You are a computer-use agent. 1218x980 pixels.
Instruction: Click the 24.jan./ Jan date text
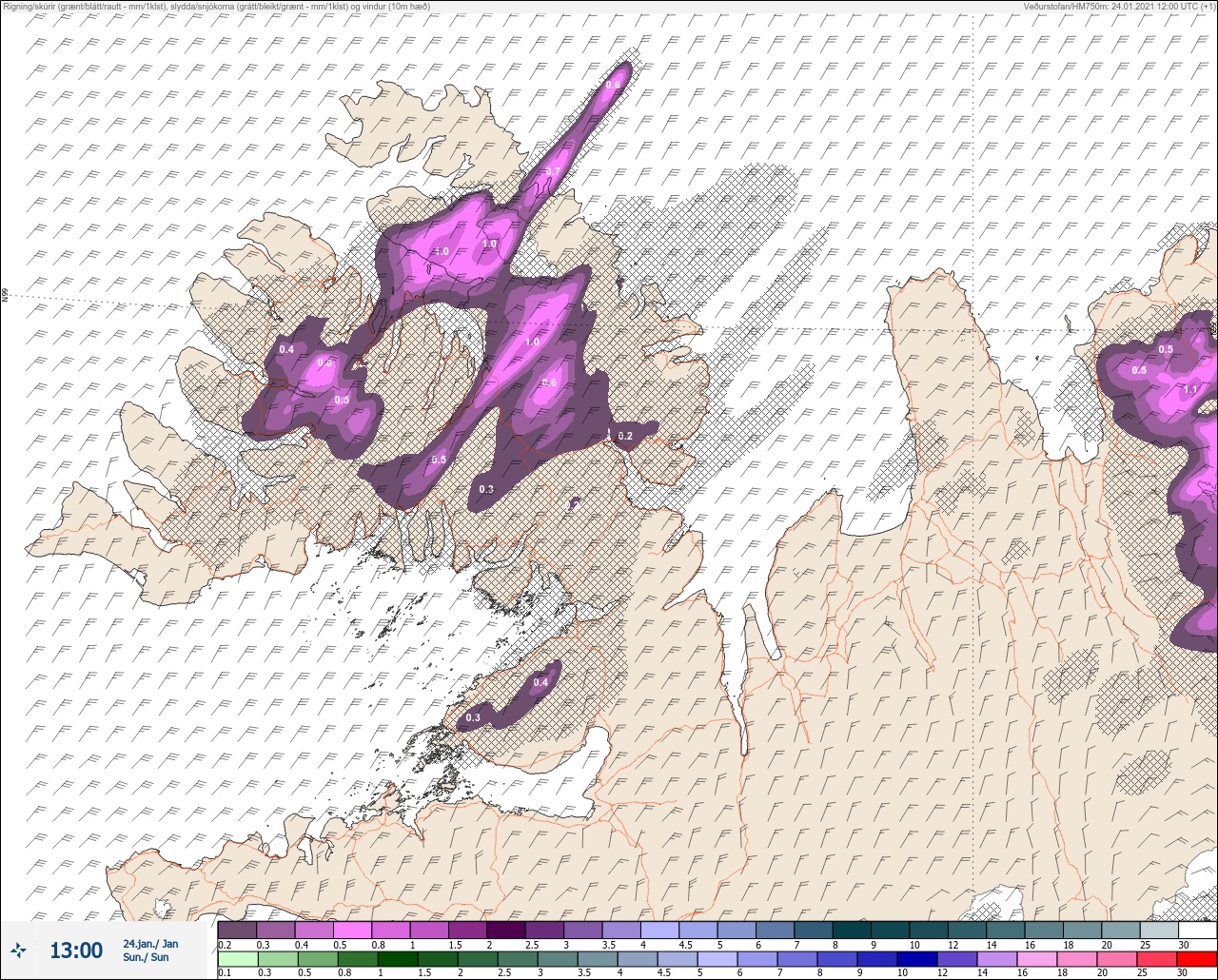tap(150, 943)
